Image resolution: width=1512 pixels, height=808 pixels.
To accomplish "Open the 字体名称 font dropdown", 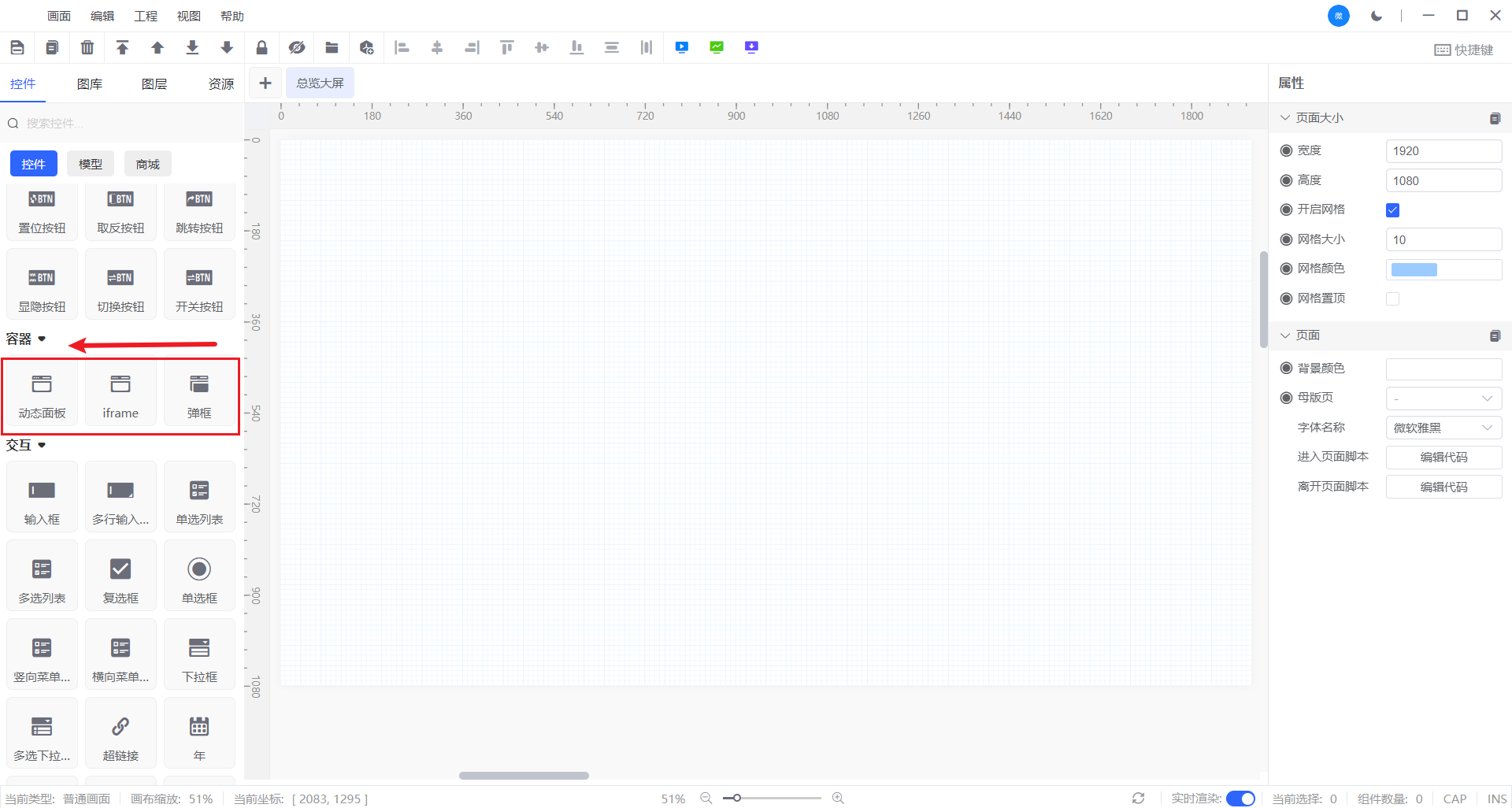I will (1443, 428).
